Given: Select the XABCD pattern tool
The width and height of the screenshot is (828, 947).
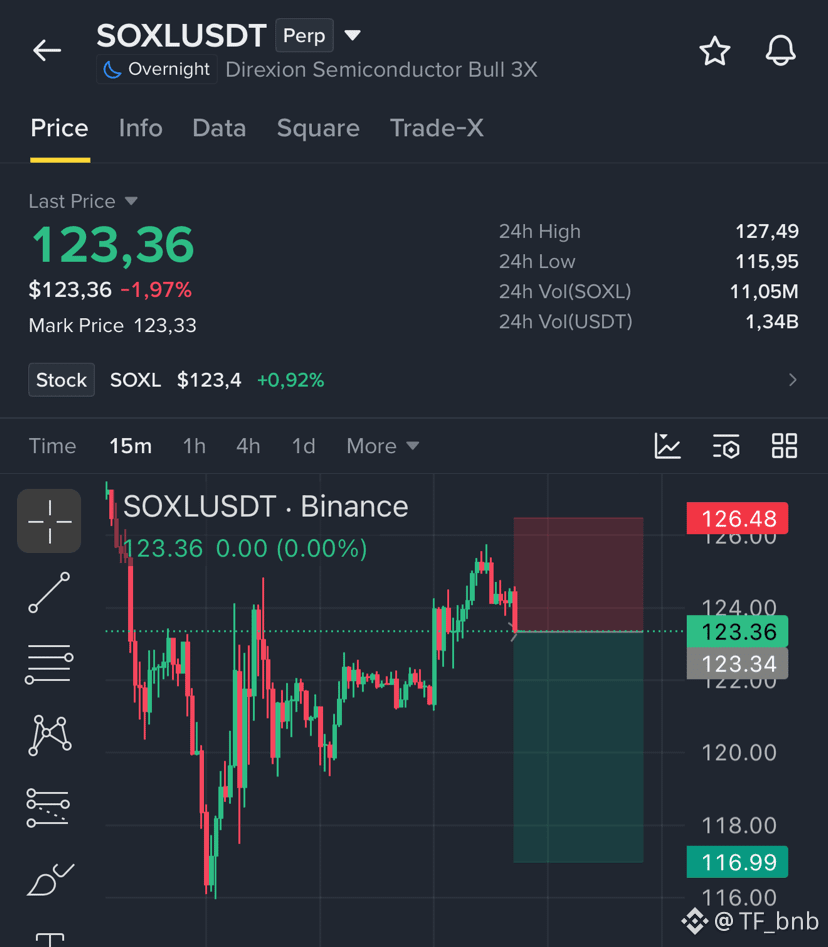Looking at the screenshot, I should 50,735.
